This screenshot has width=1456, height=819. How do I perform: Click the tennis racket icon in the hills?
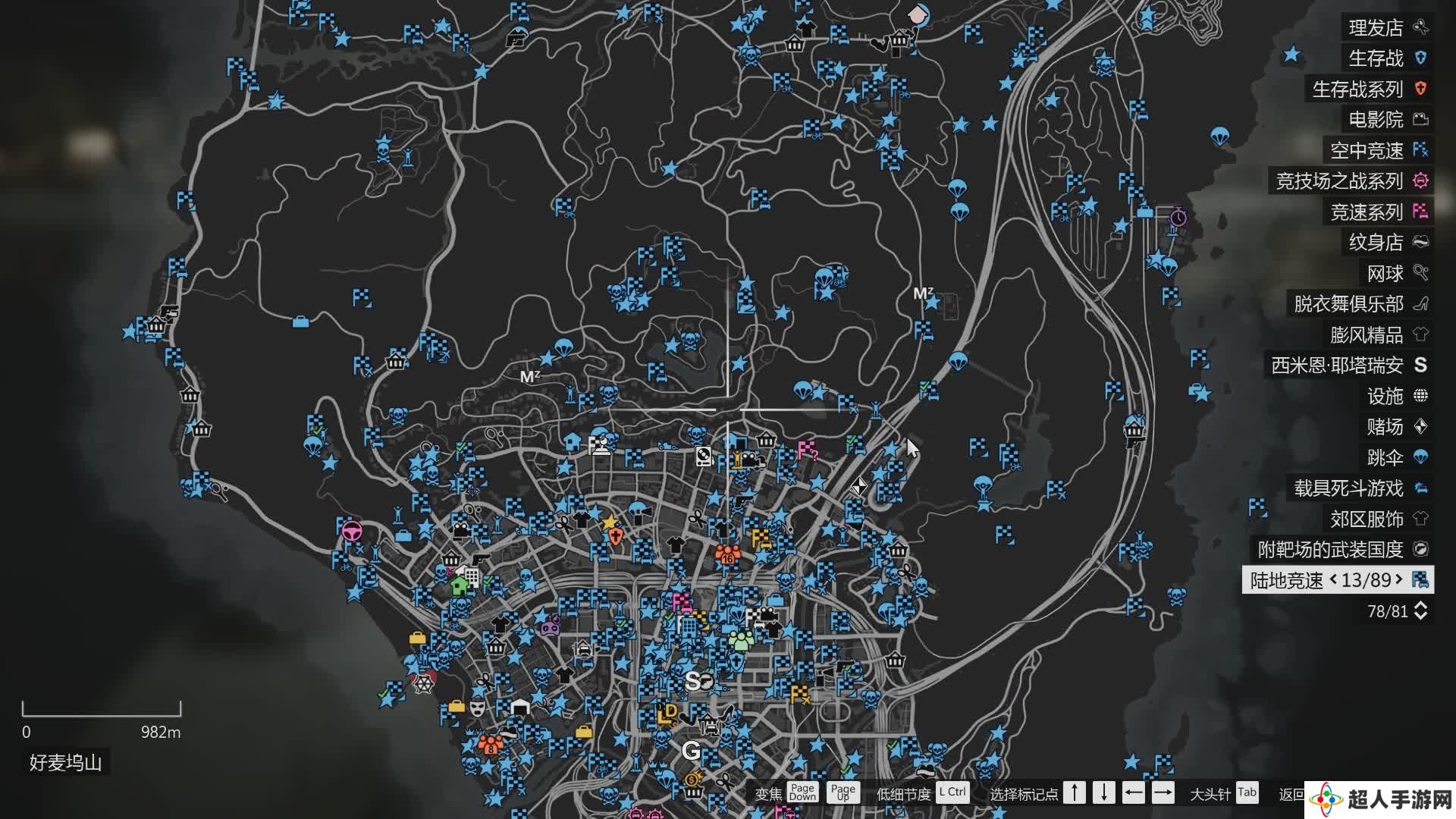494,436
